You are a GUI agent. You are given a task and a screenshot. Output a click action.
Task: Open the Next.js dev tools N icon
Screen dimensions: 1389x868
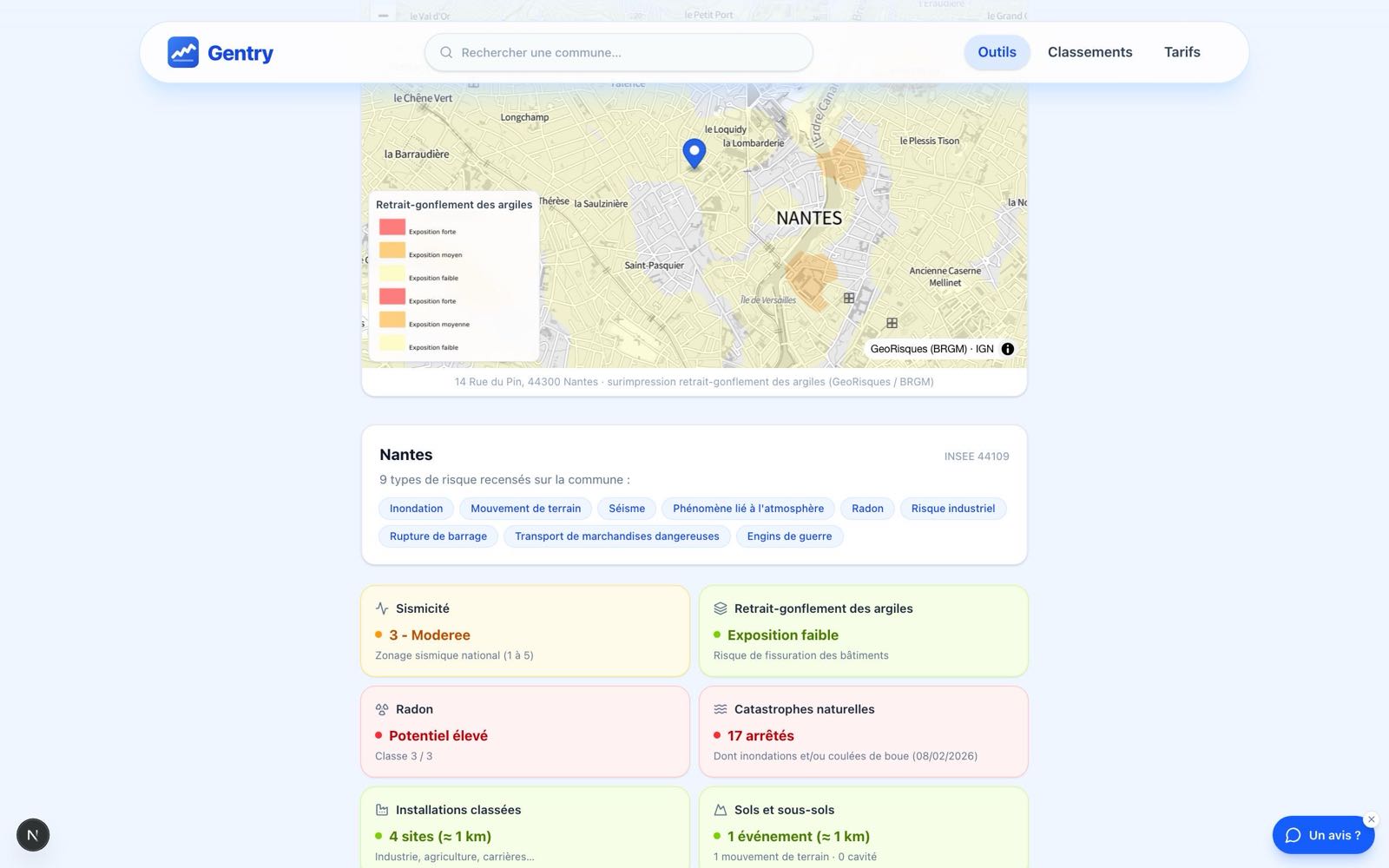pyautogui.click(x=33, y=835)
